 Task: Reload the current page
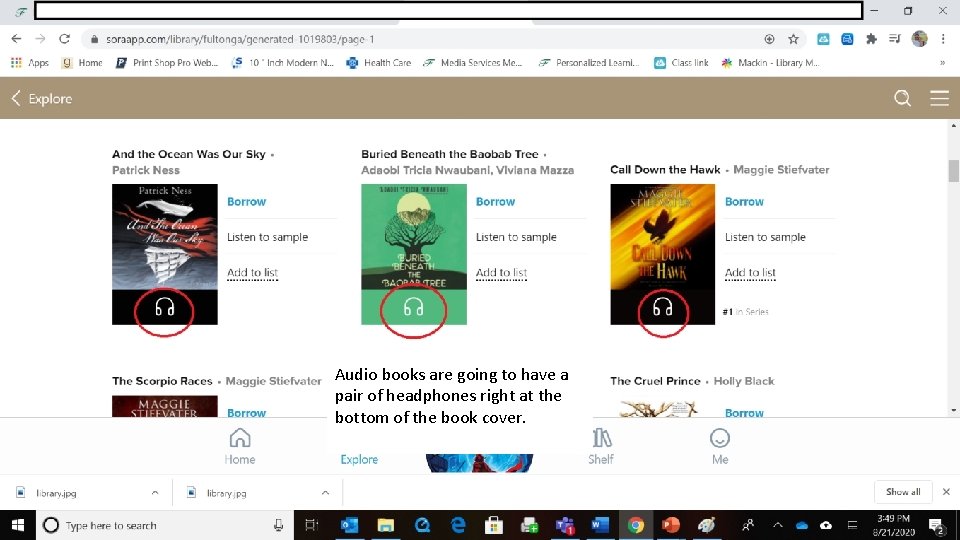(x=64, y=39)
